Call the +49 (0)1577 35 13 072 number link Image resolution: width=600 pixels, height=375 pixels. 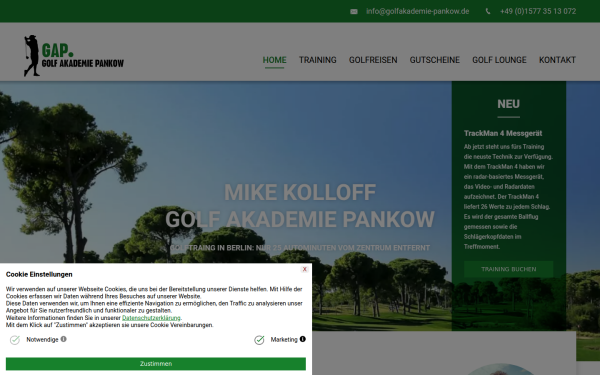tap(538, 11)
